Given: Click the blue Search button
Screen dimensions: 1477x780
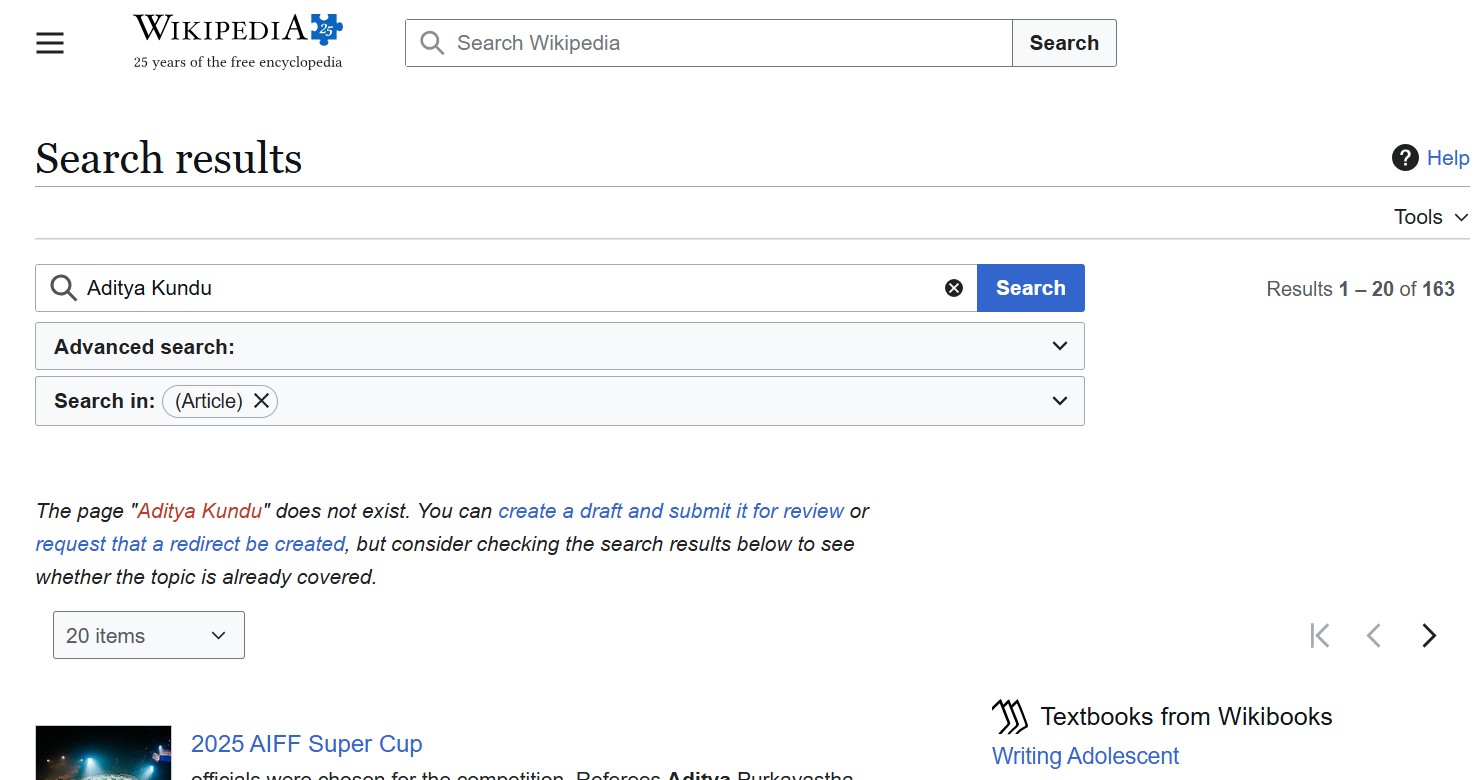Looking at the screenshot, I should (x=1031, y=288).
